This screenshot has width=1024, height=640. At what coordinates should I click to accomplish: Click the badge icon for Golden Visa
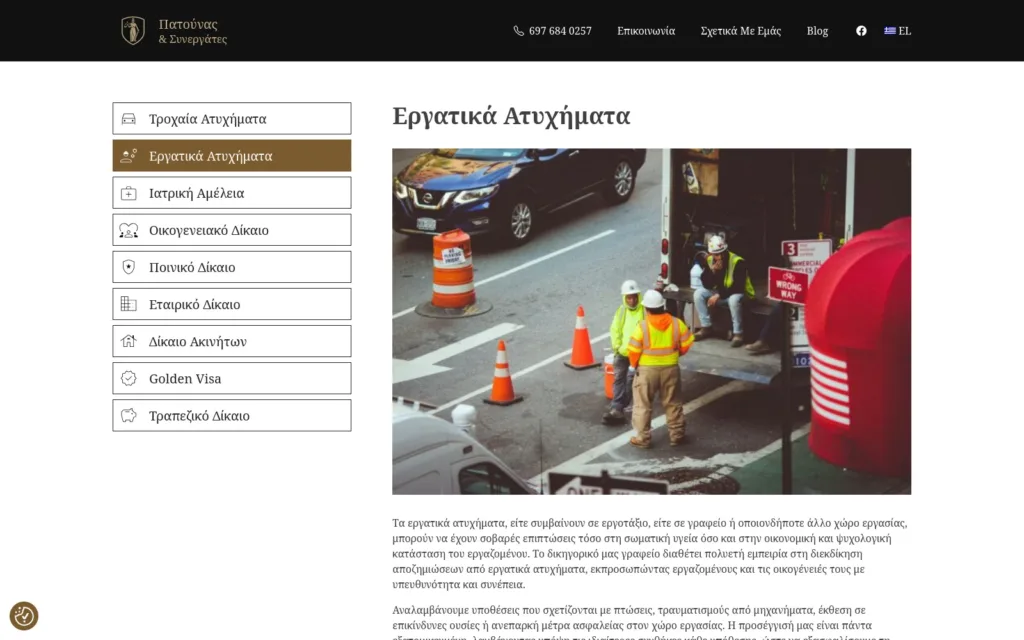[128, 379]
